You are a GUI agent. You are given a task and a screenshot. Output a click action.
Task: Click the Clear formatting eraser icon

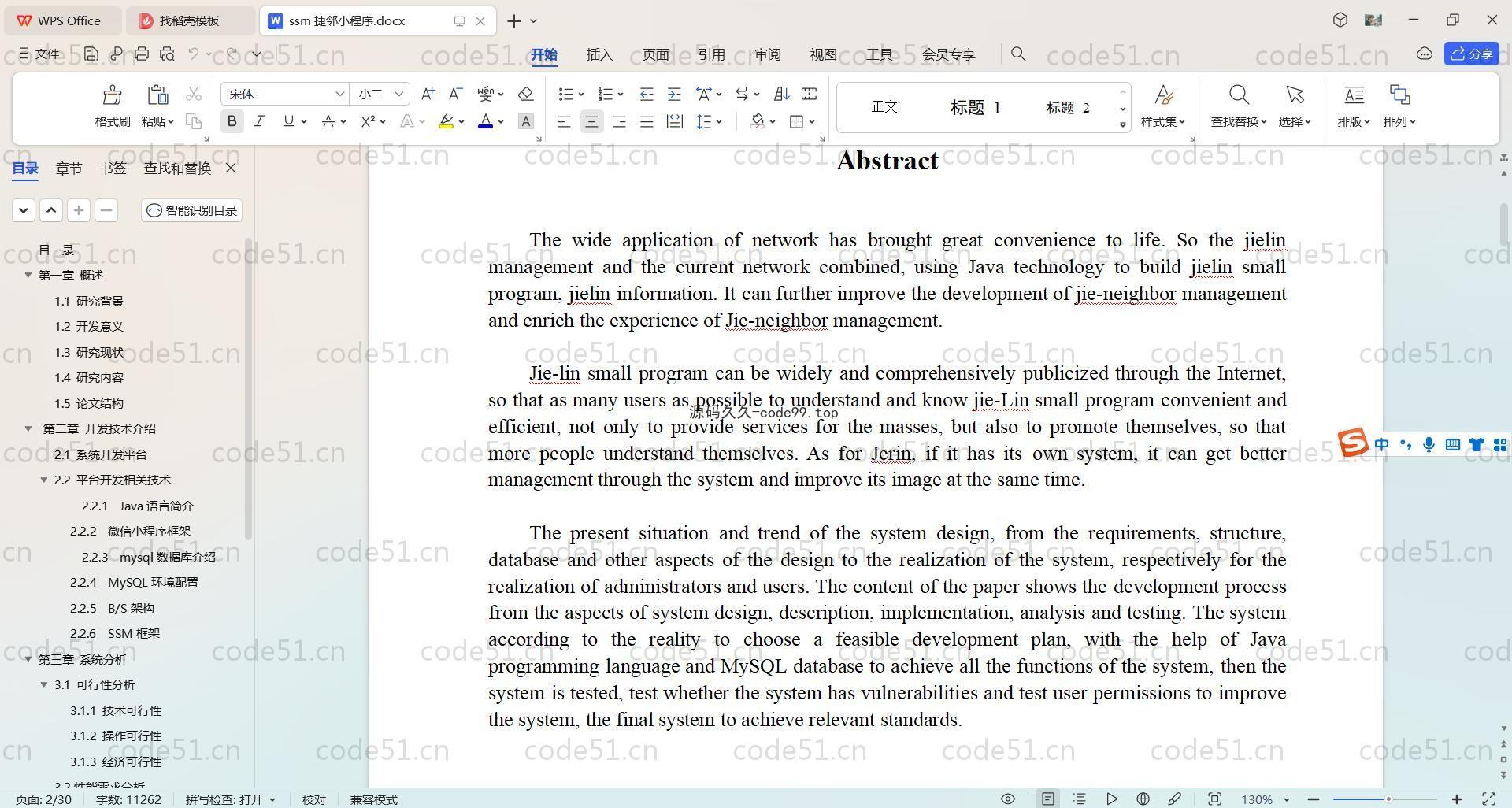(x=525, y=94)
